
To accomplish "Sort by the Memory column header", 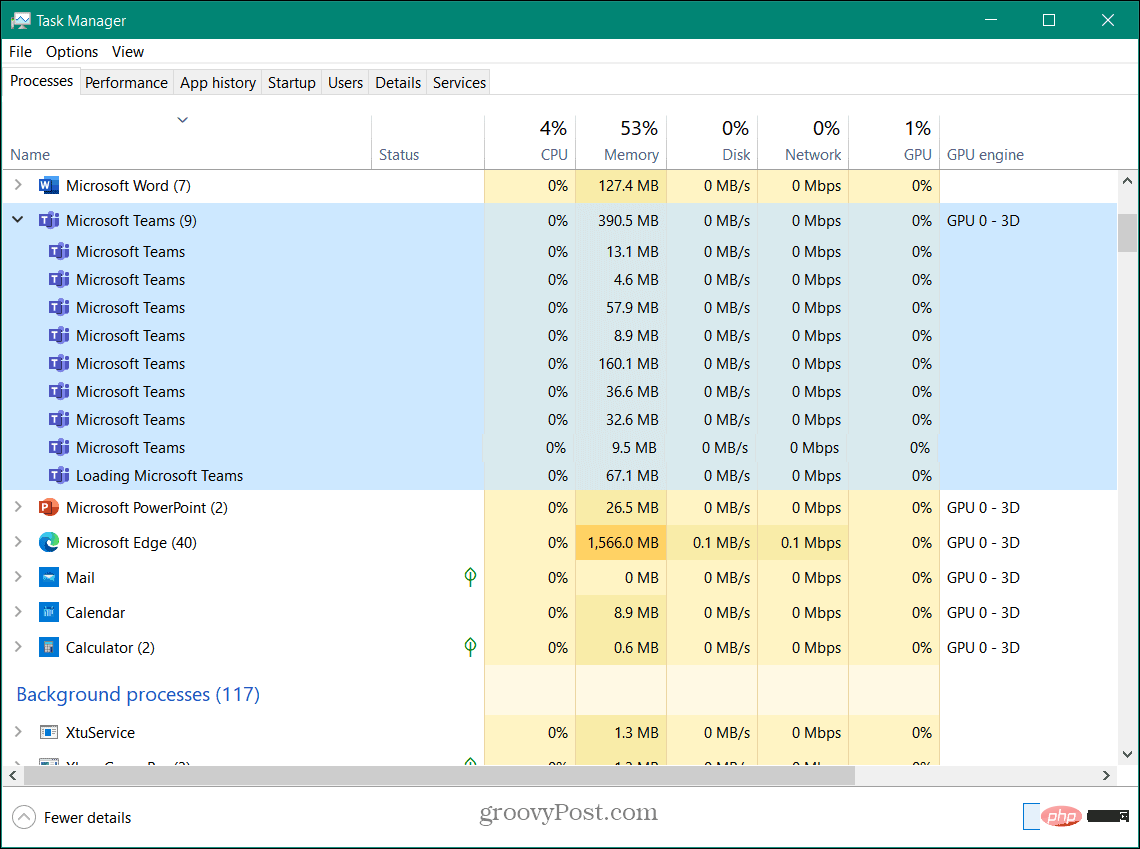I will [621, 142].
